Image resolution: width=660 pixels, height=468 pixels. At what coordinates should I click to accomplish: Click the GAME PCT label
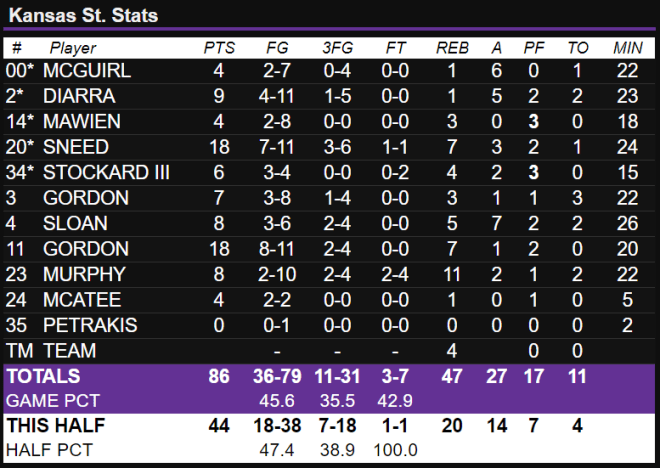(53, 401)
